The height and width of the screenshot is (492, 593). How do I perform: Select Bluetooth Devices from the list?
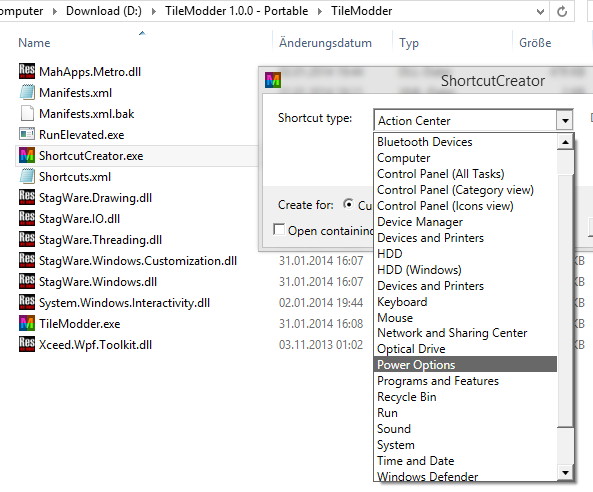coord(465,142)
